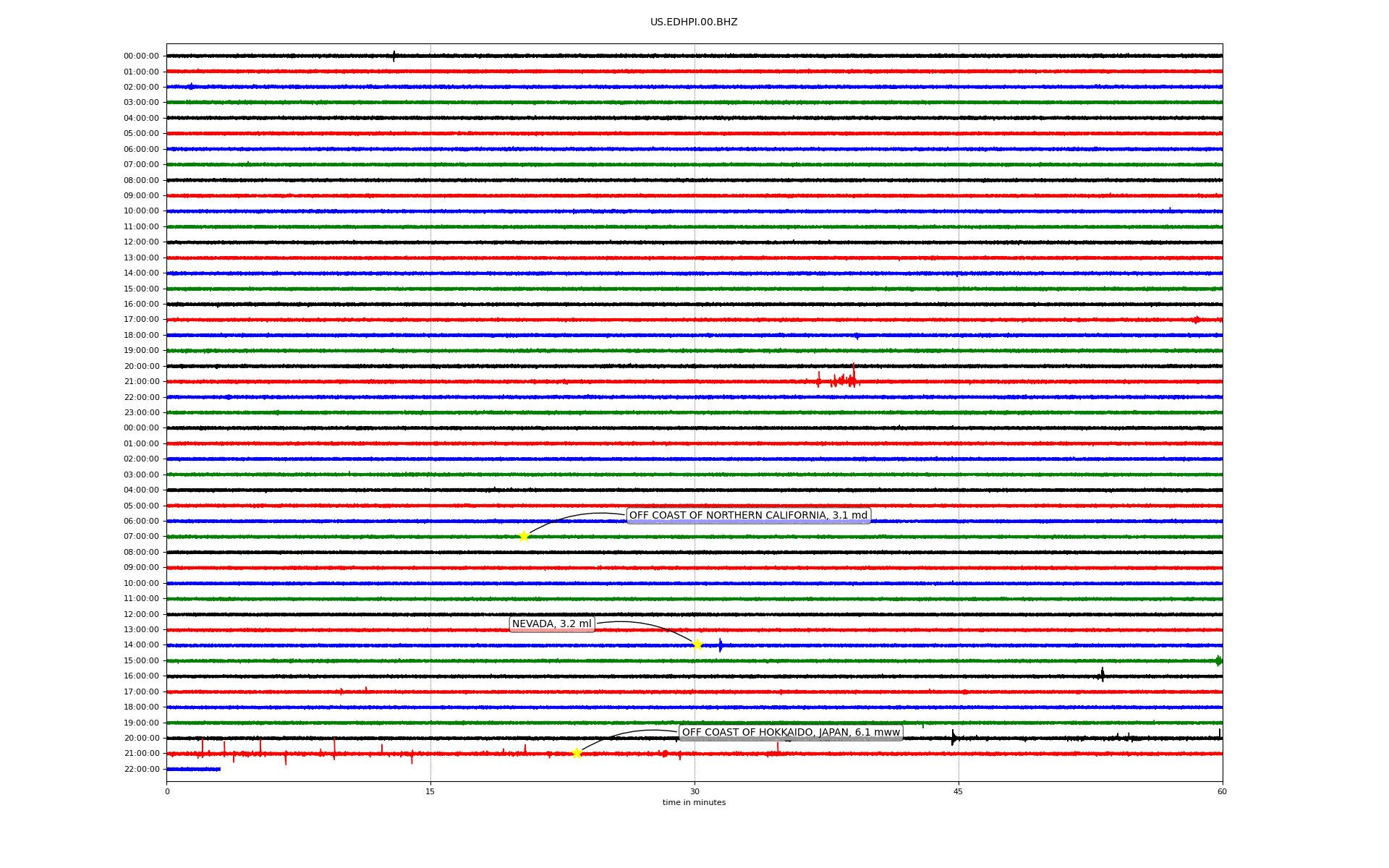
Task: Click the 45 tick label on the time axis
Action: click(x=959, y=791)
